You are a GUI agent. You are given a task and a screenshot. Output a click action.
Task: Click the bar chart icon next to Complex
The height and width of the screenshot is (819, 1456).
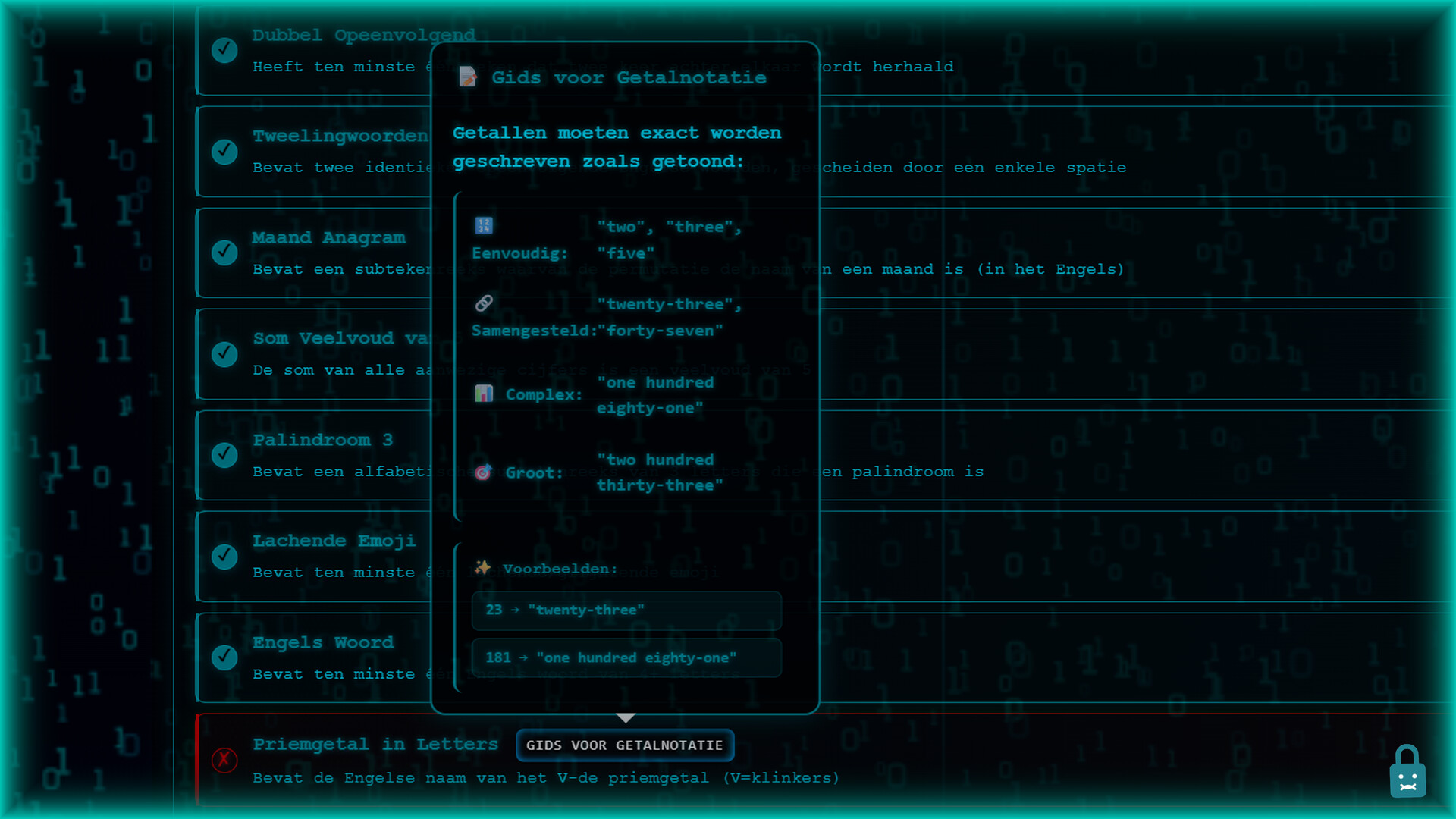pos(484,394)
